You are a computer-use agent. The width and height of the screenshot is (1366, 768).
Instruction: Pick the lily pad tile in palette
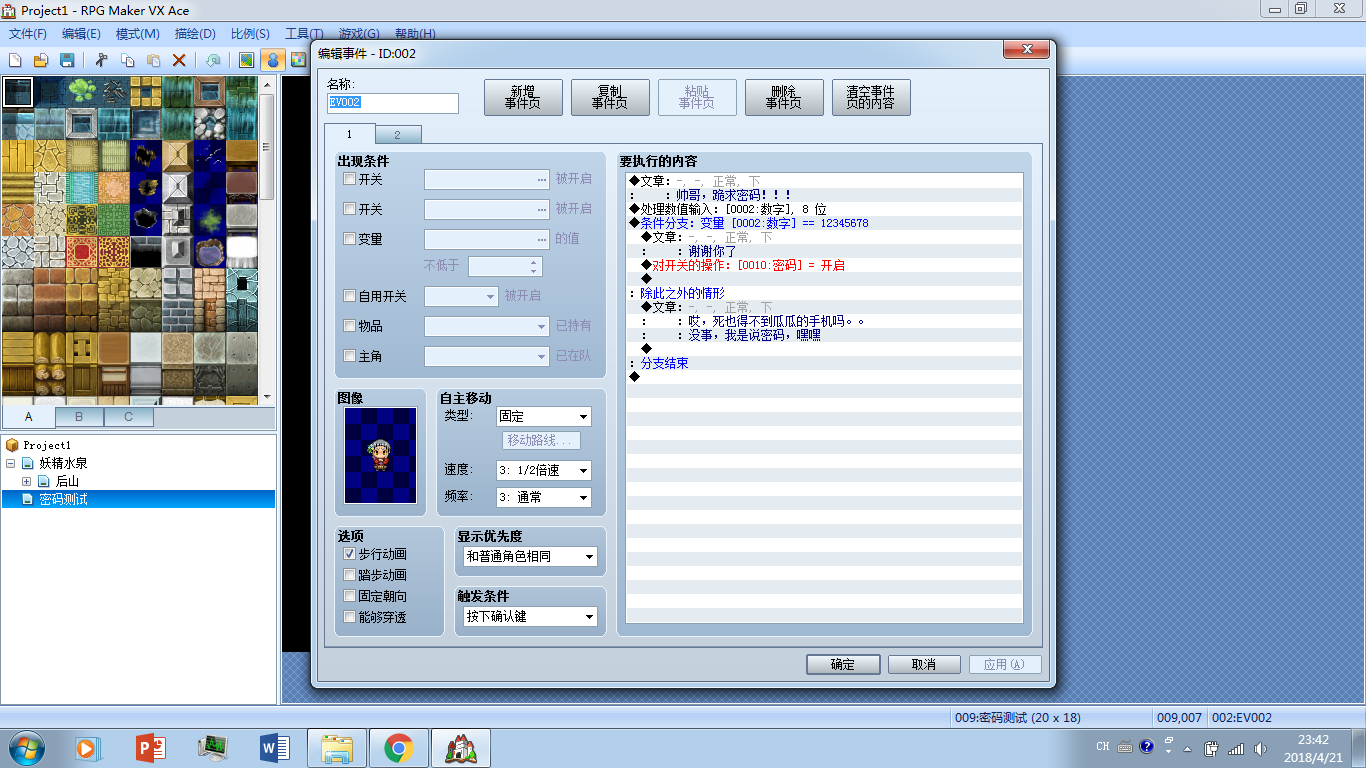[x=83, y=92]
